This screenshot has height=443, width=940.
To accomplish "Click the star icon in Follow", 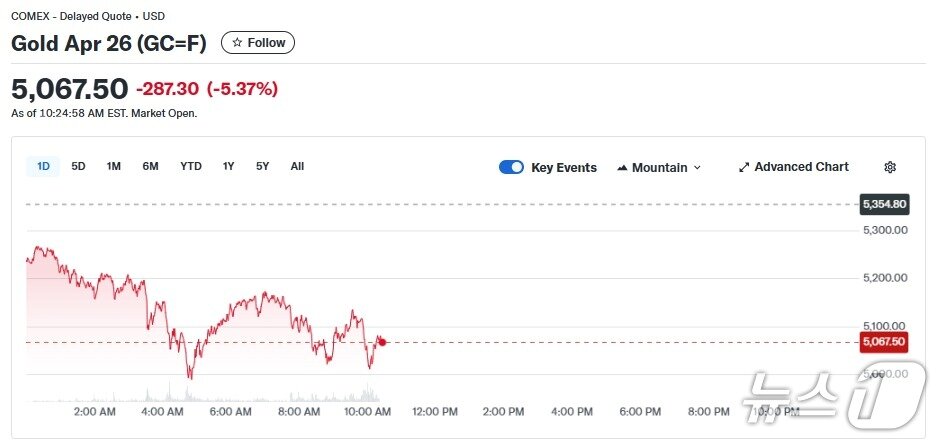I will pyautogui.click(x=237, y=43).
